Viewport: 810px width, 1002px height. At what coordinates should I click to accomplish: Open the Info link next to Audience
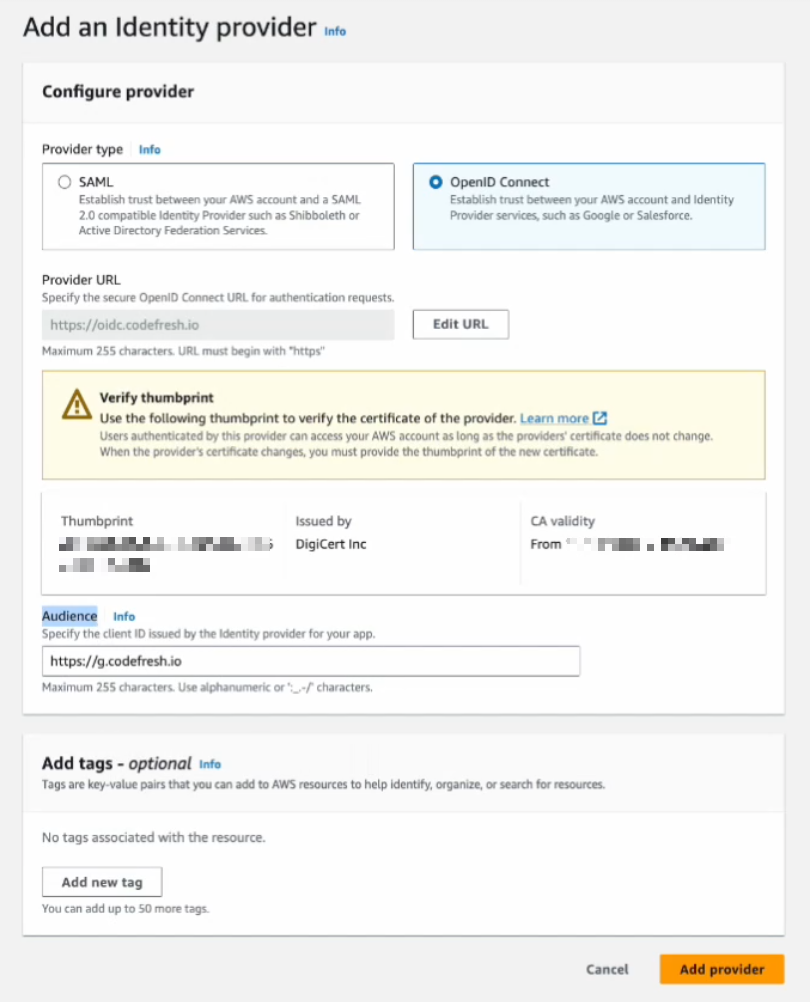124,616
